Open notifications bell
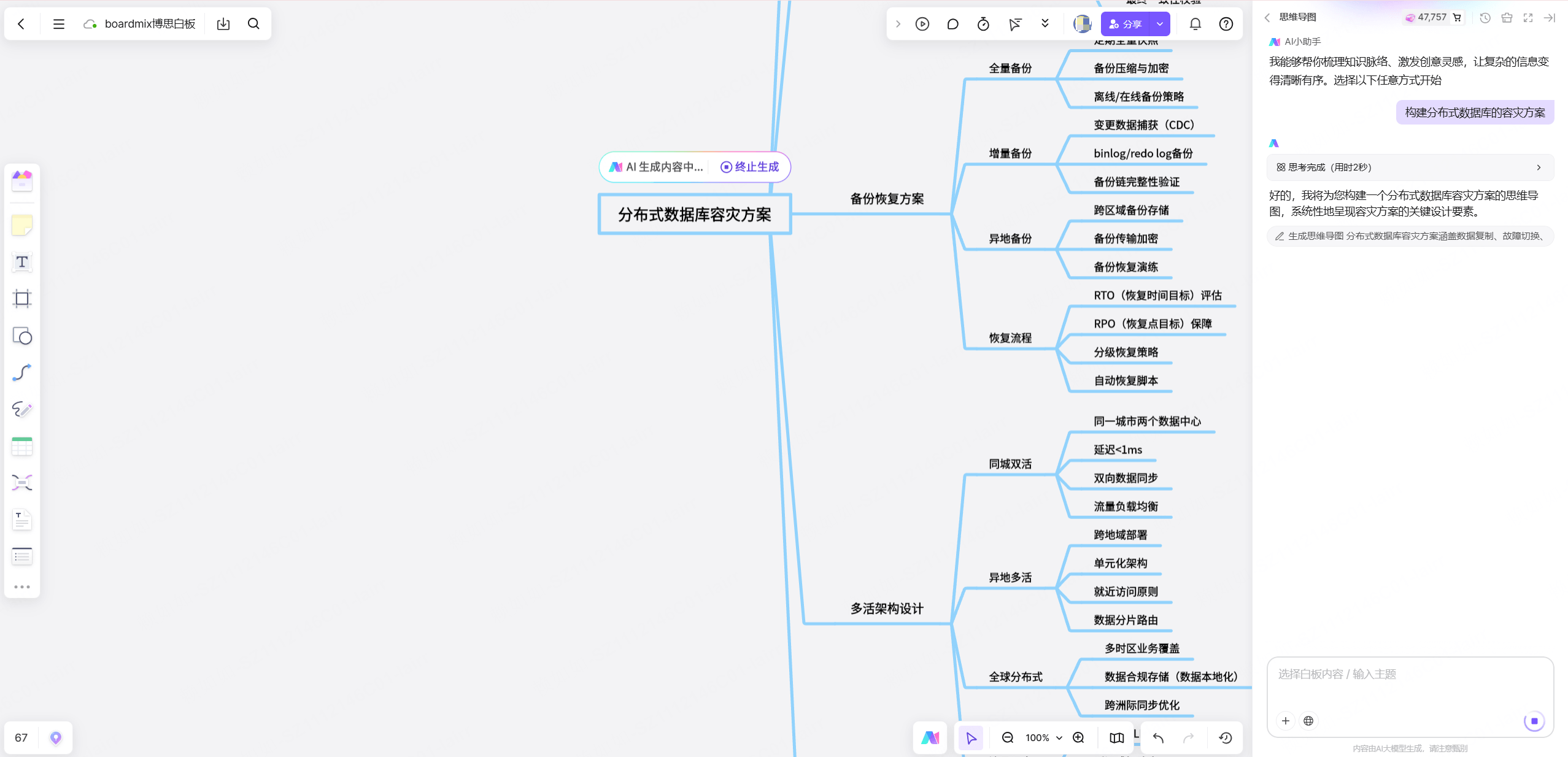This screenshot has height=757, width=1568. tap(1195, 24)
